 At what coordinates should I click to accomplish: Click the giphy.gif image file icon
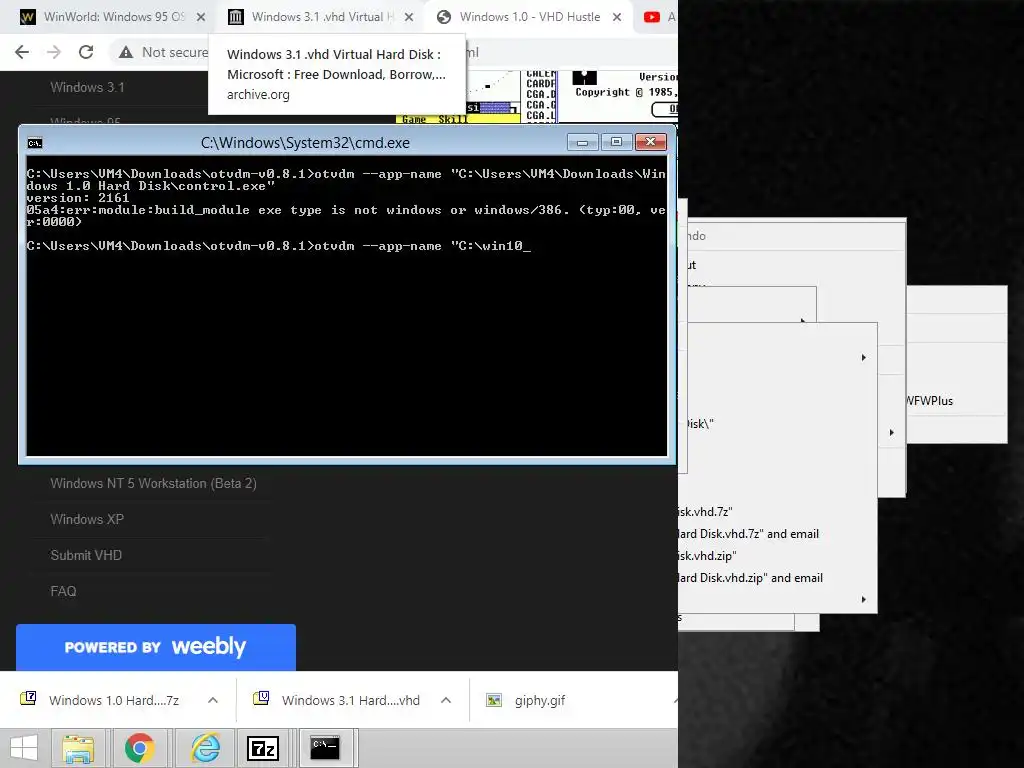point(494,700)
